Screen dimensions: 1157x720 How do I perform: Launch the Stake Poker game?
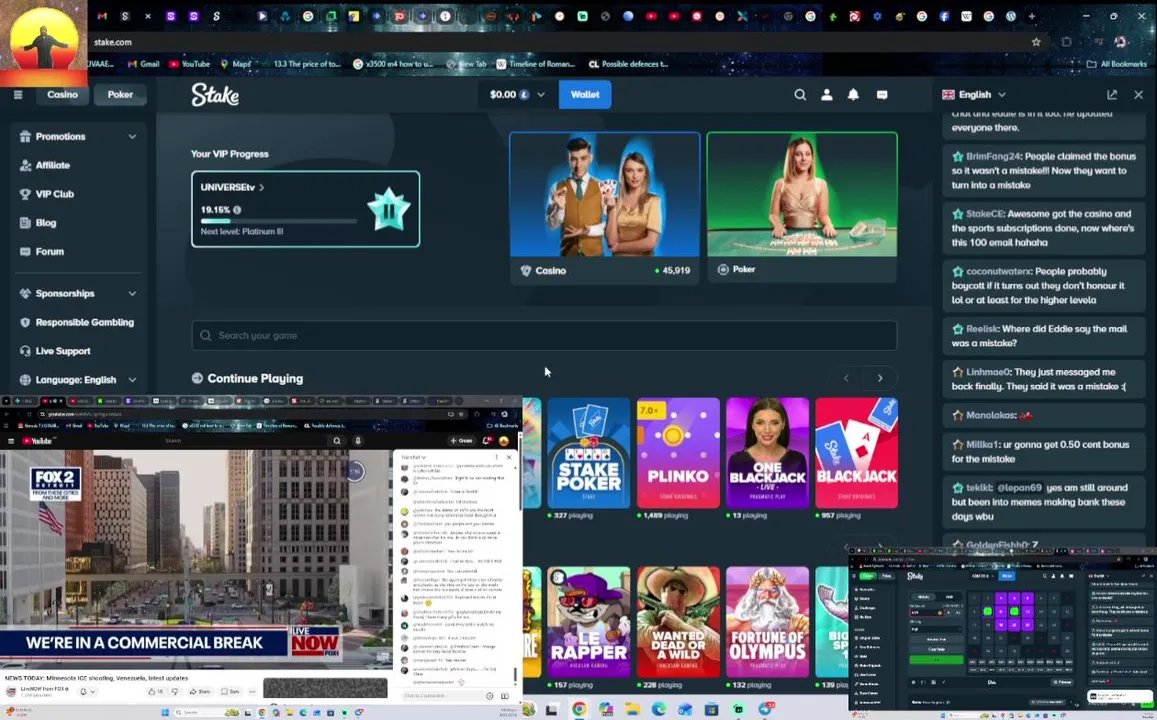[x=589, y=453]
